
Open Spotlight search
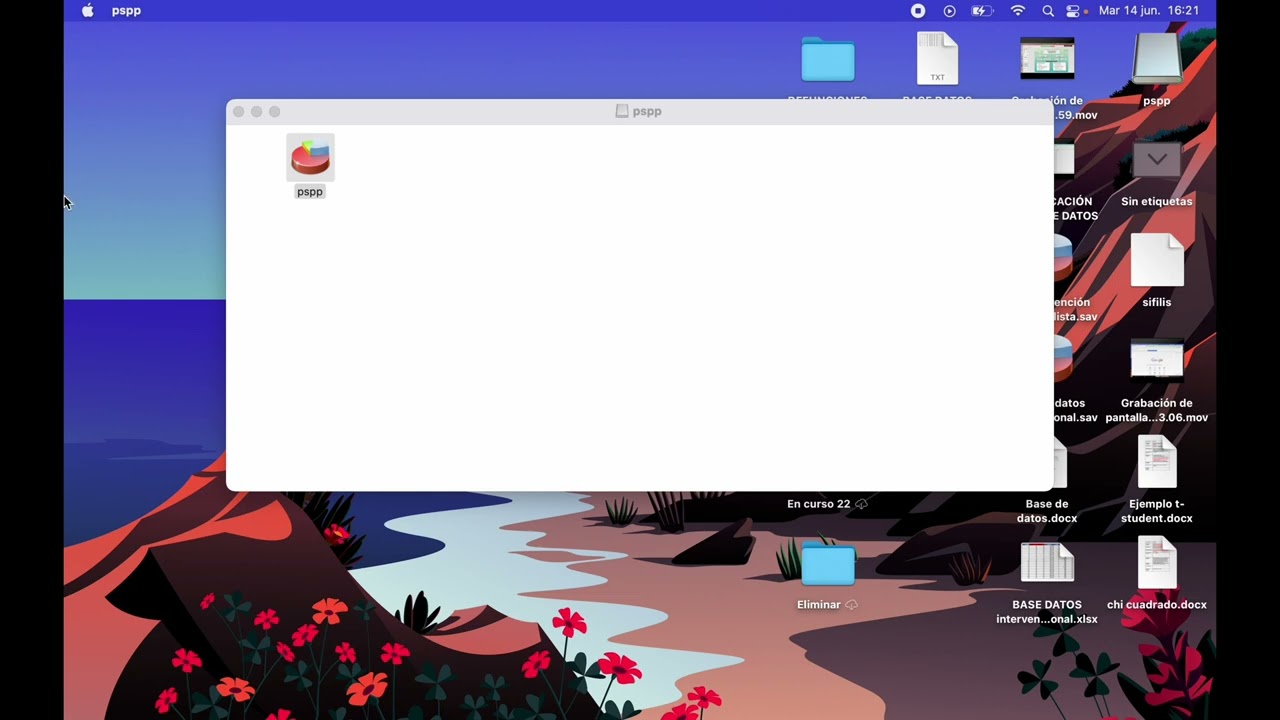pos(1048,11)
